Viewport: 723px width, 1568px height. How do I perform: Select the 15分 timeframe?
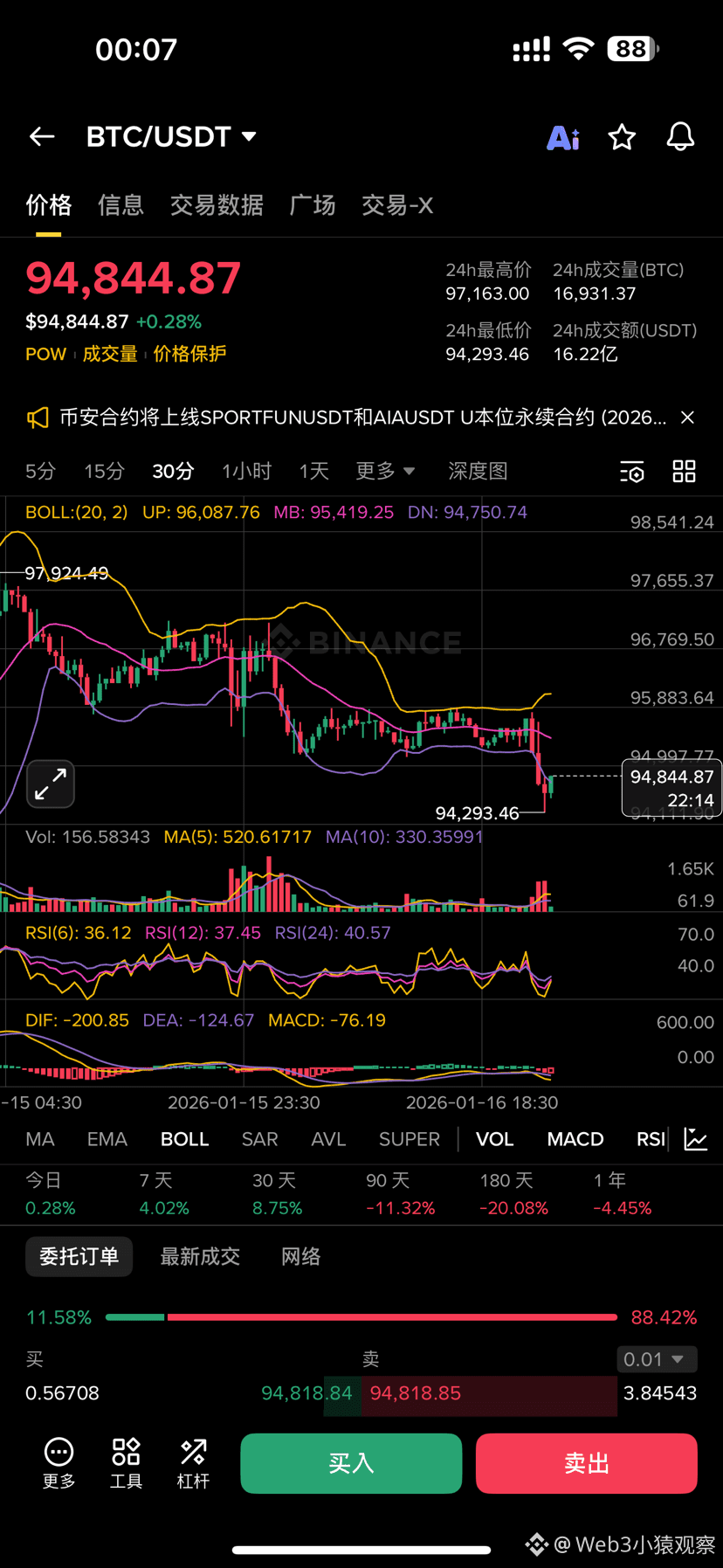click(x=104, y=471)
